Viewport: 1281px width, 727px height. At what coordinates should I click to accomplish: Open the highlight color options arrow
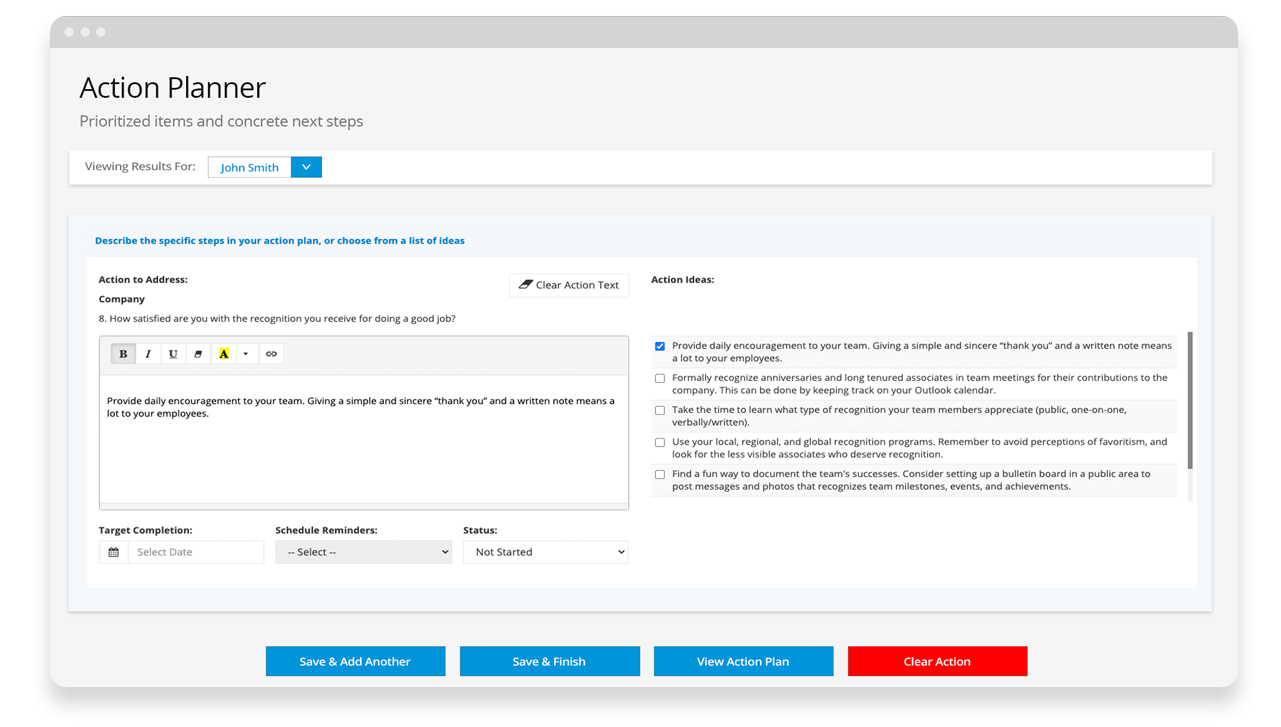[245, 354]
